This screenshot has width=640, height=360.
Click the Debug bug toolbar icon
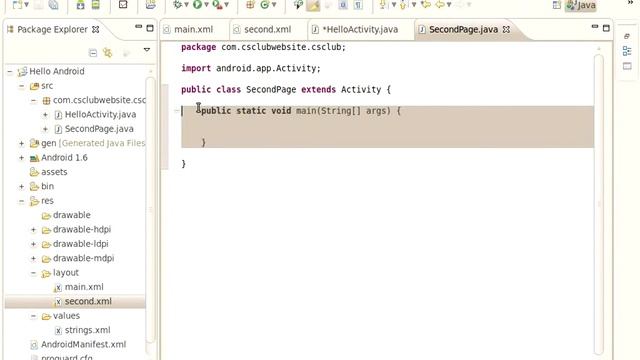point(178,5)
